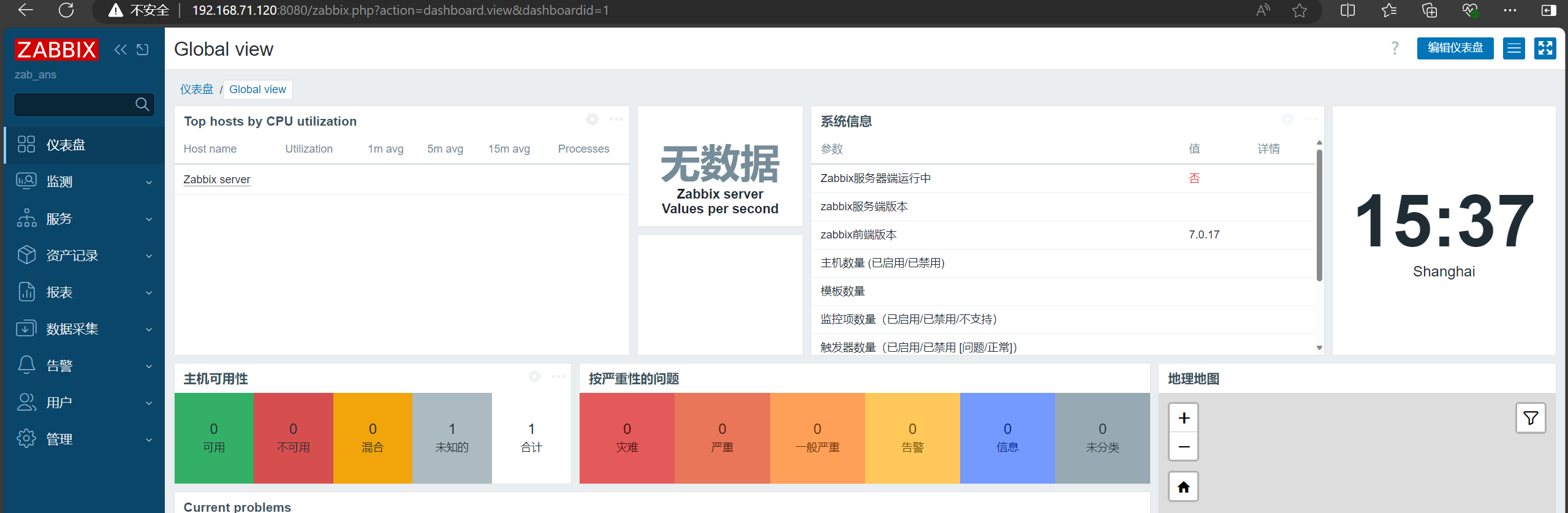
Task: Expand the 服务 menu chevron
Action: click(x=149, y=219)
